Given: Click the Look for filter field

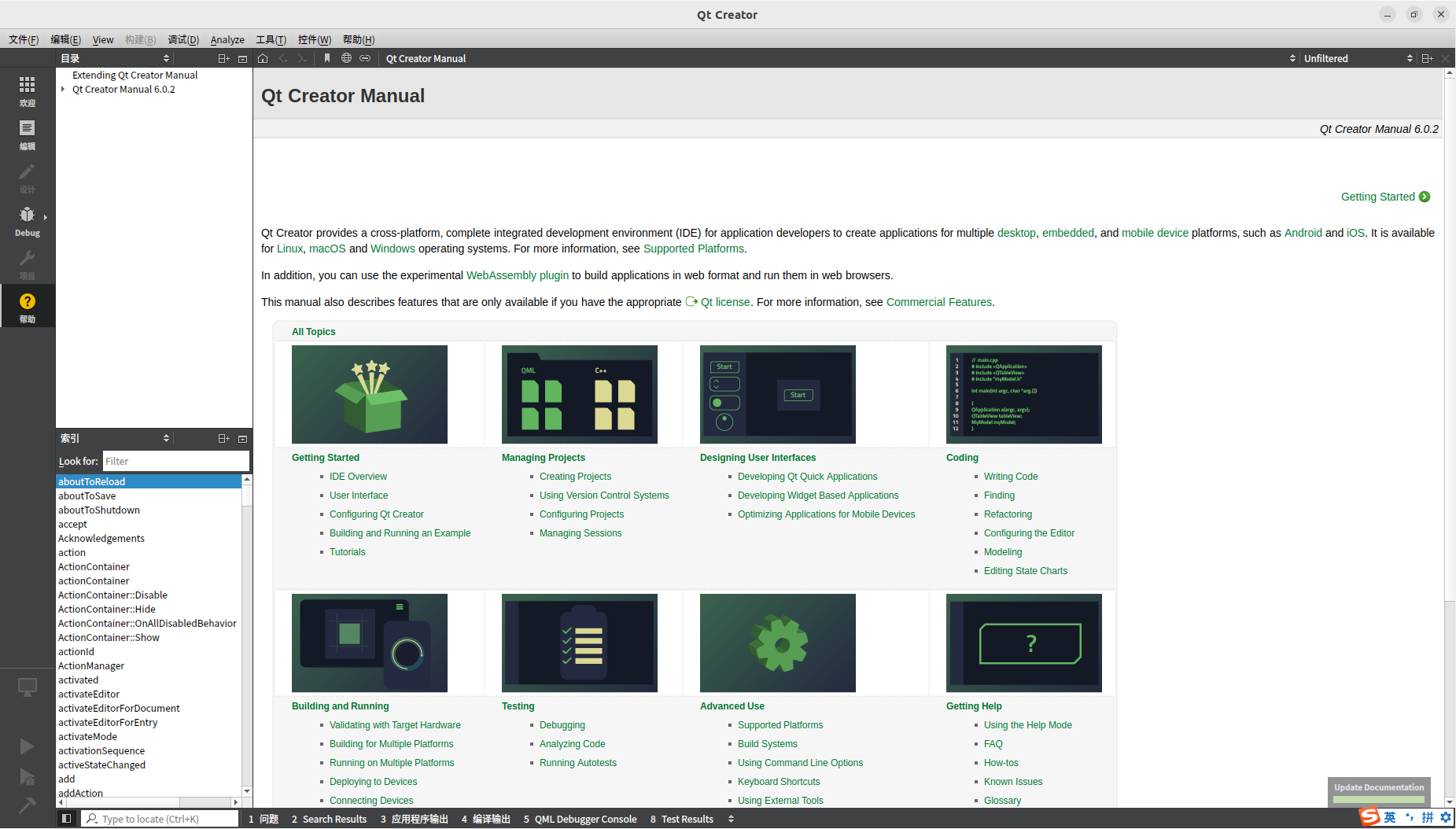Looking at the screenshot, I should pos(175,461).
